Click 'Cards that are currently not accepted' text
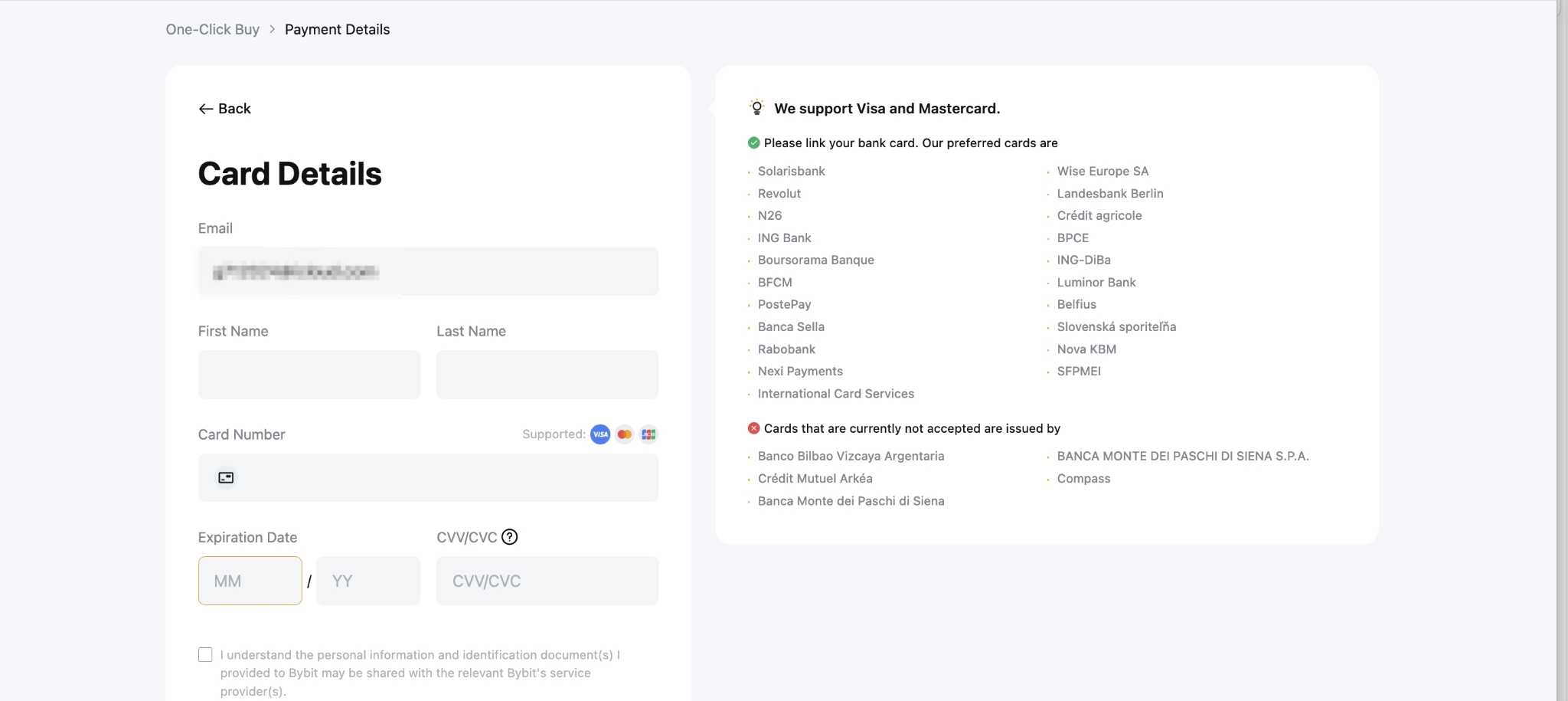The height and width of the screenshot is (701, 1568). coord(912,428)
